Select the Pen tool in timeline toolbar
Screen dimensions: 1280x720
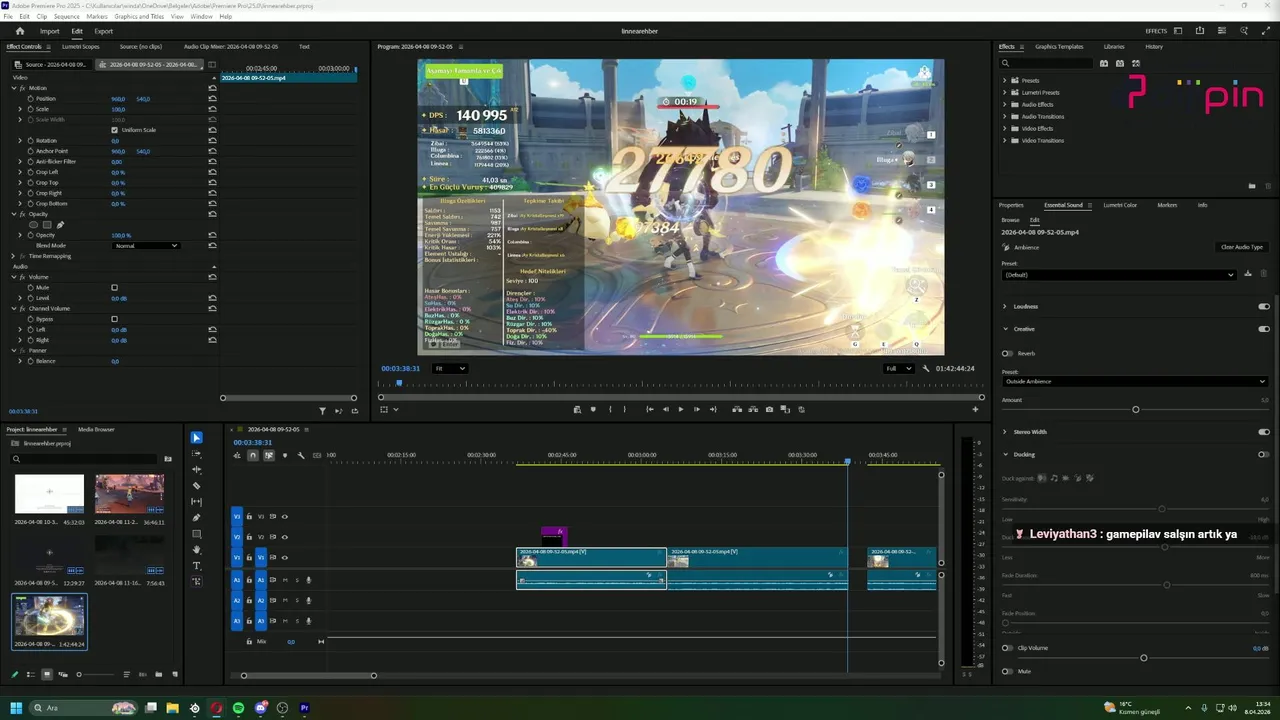(x=196, y=518)
